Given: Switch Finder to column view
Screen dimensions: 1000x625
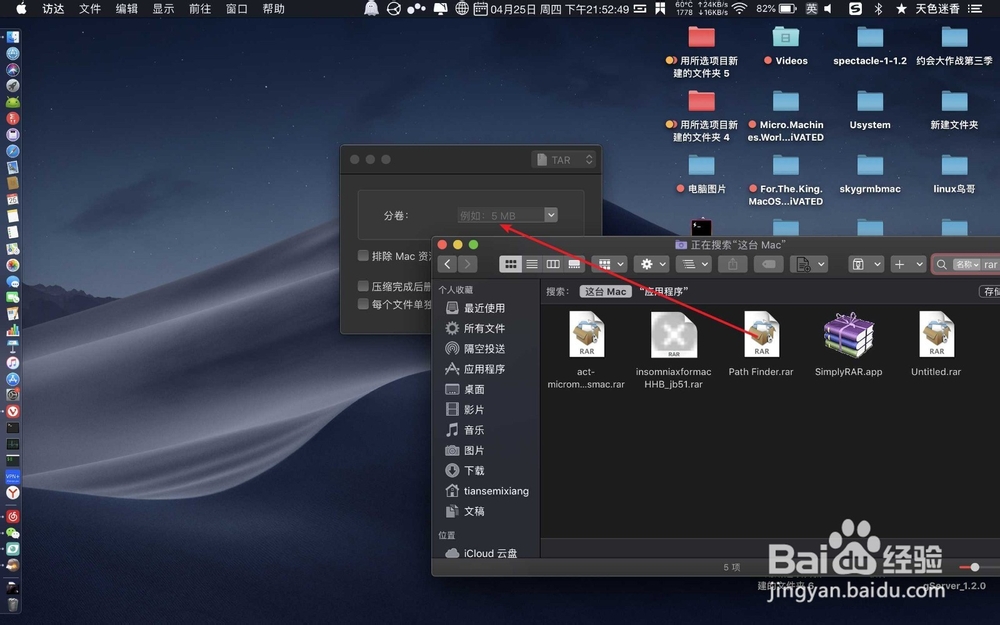Looking at the screenshot, I should (553, 264).
